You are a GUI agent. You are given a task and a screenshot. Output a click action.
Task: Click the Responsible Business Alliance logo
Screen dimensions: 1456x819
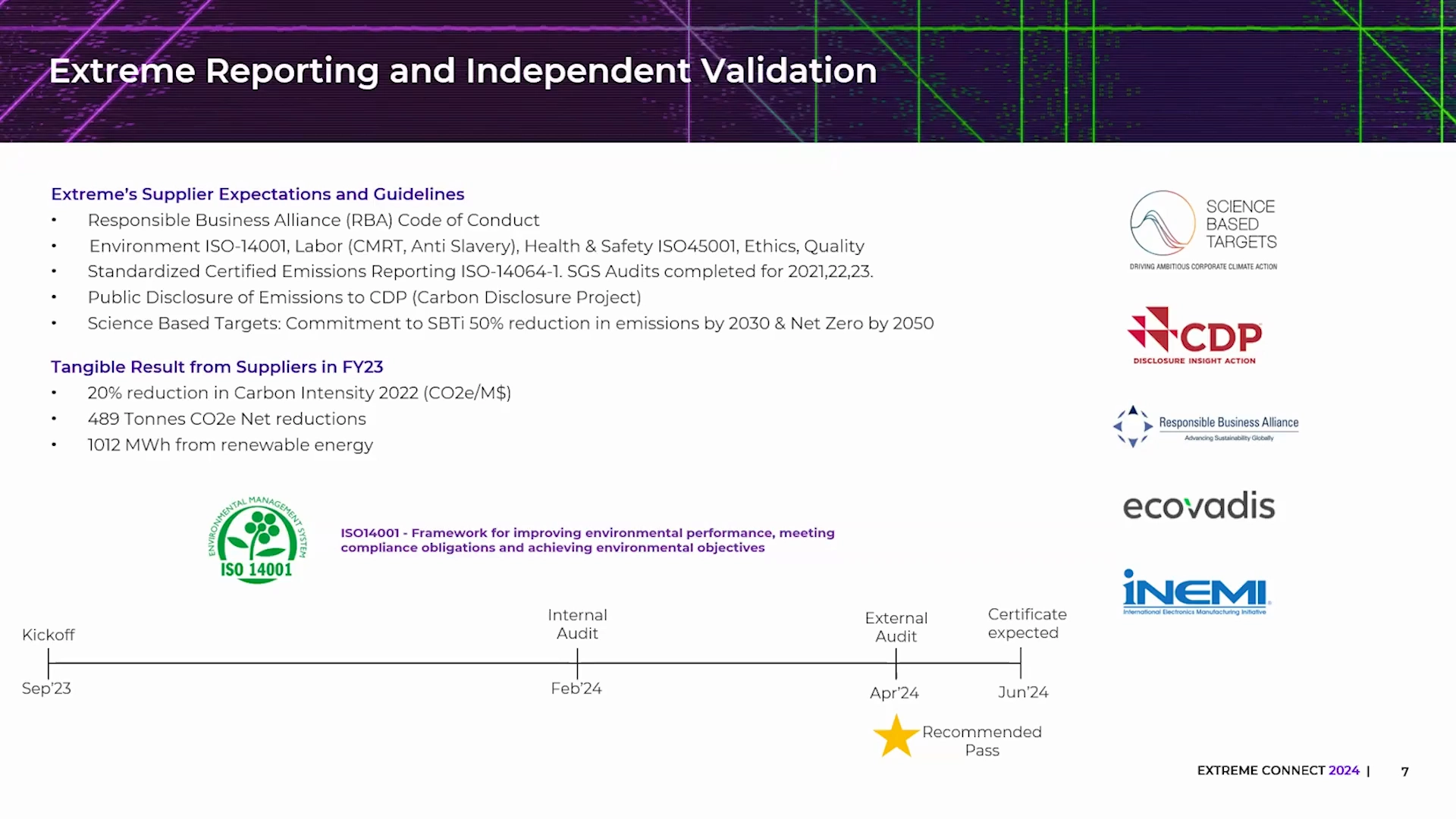click(1206, 426)
